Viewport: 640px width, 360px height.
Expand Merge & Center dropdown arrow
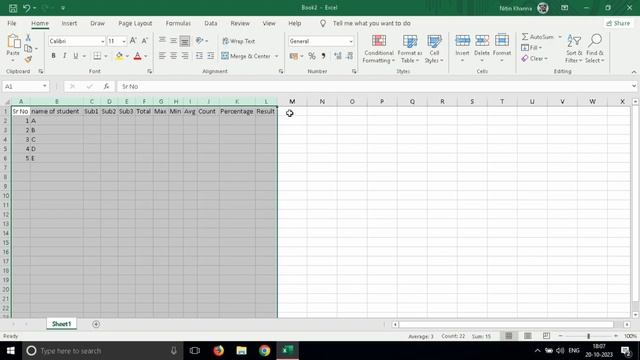(x=276, y=56)
